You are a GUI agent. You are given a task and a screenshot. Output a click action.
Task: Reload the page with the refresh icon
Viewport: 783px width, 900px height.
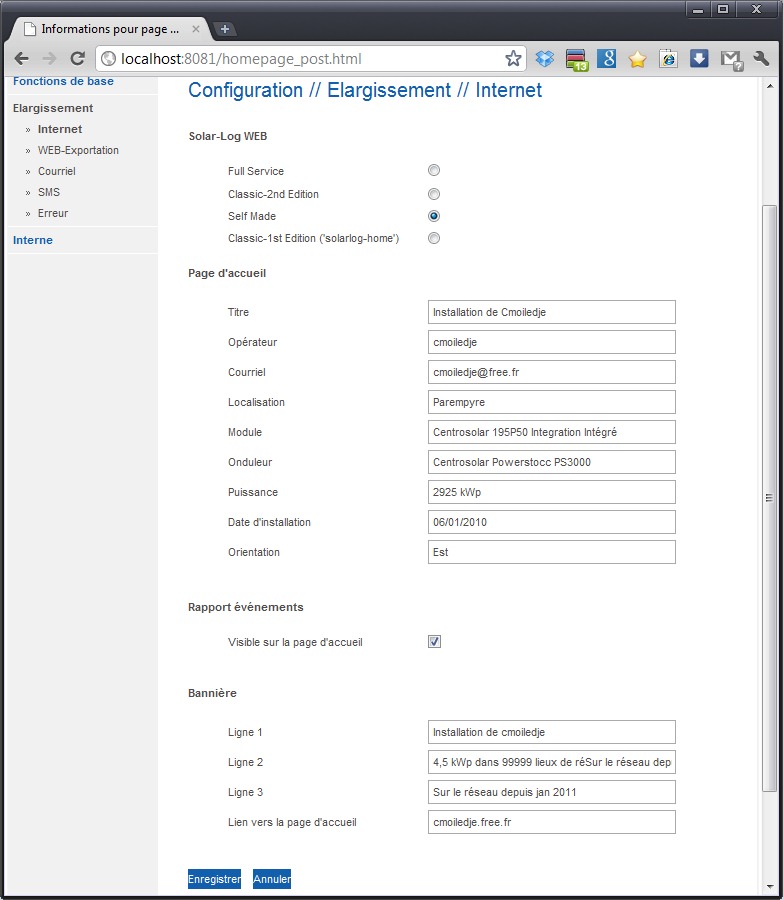click(x=77, y=59)
